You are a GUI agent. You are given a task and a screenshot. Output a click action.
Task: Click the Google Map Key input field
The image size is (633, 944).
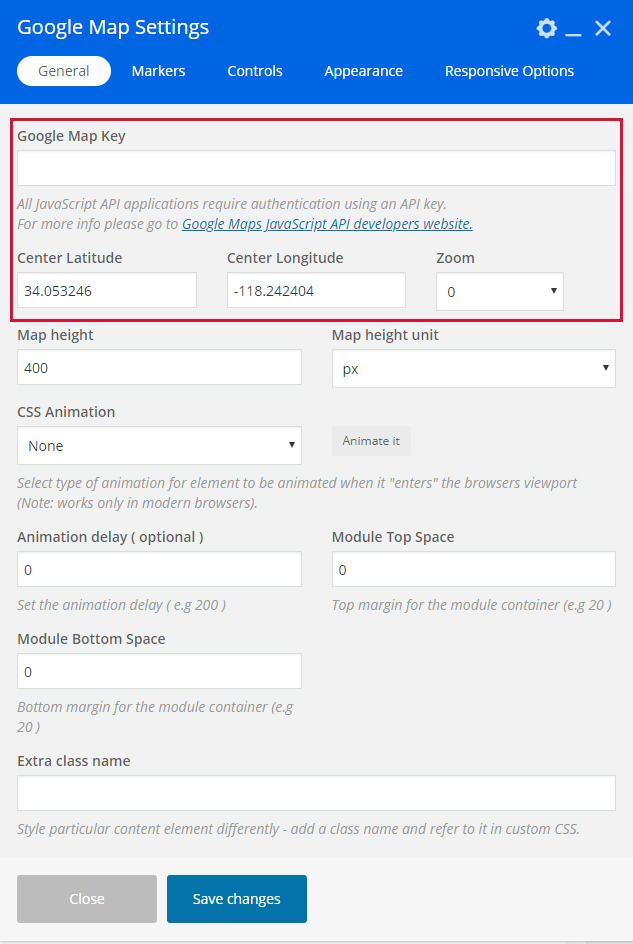point(316,168)
